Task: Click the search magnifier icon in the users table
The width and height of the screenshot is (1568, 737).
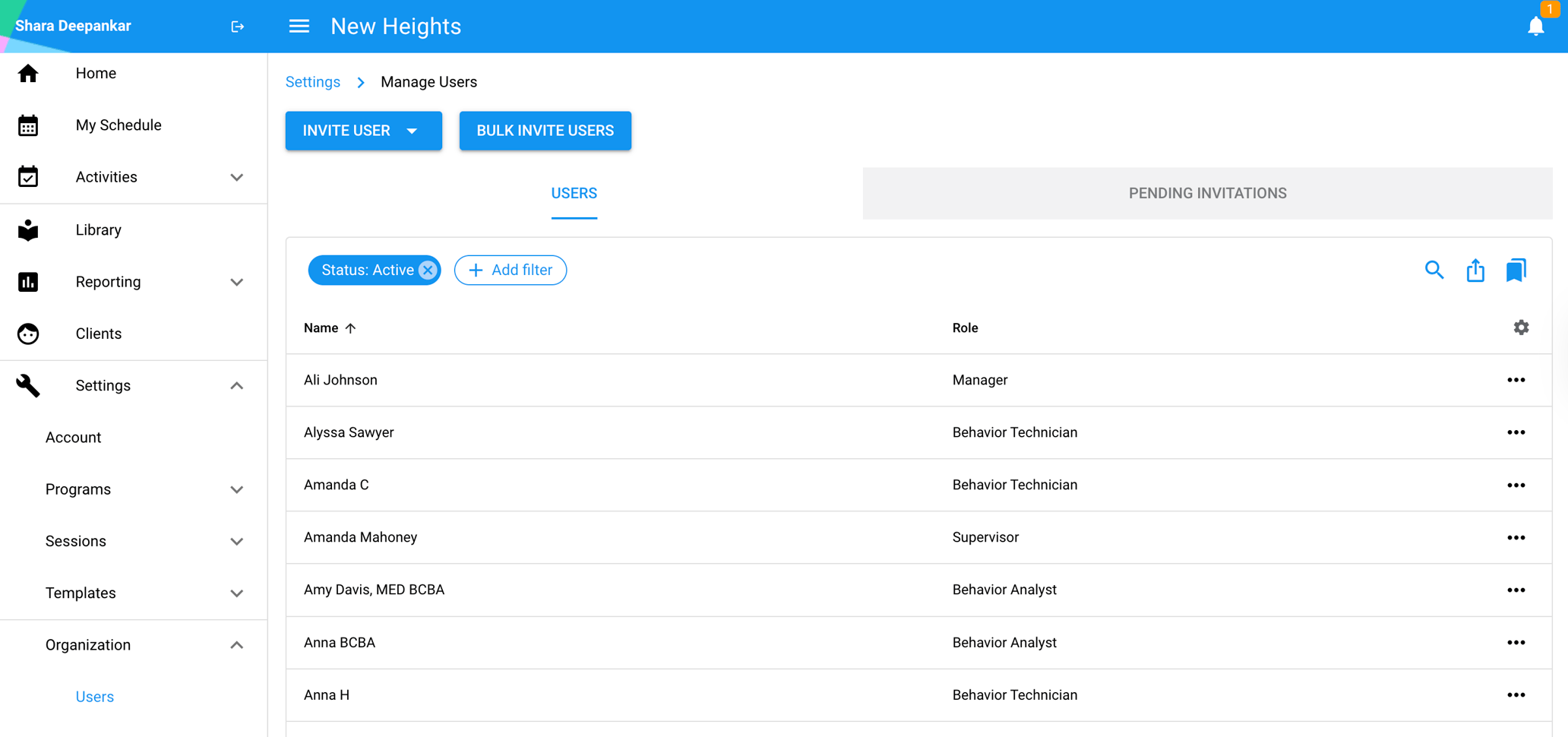Action: [x=1434, y=270]
